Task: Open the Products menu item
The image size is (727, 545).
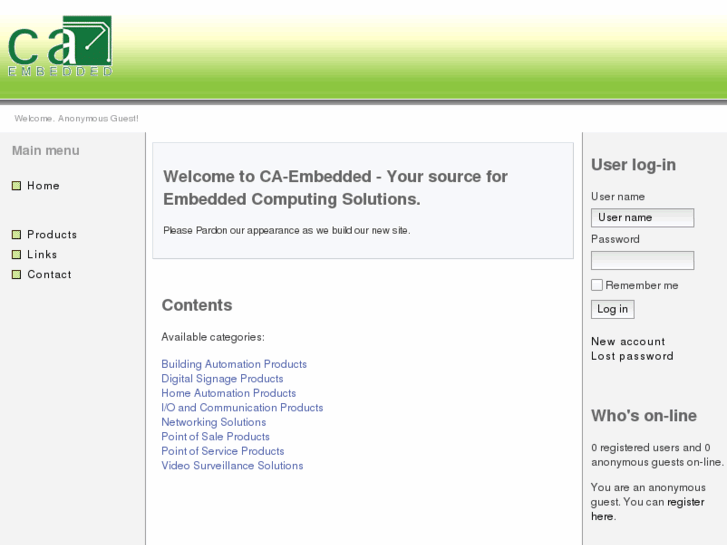Action: 52,235
